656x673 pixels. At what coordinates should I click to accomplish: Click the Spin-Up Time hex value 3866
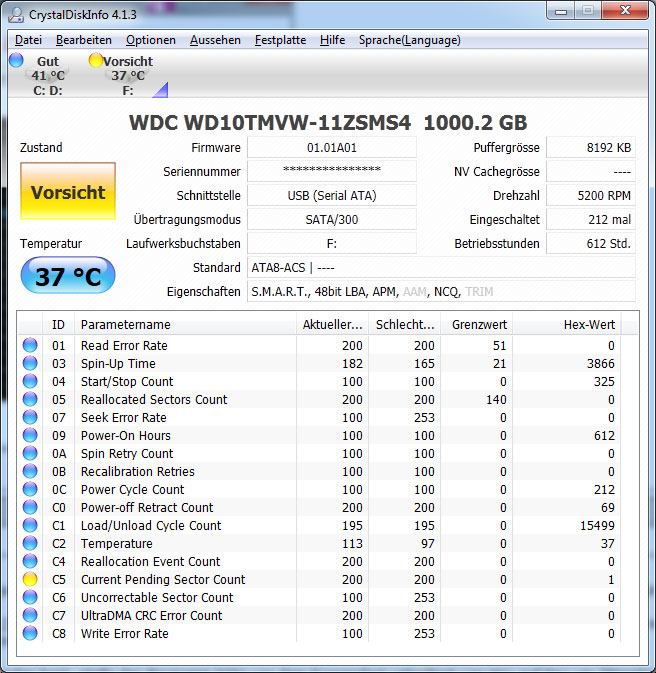point(601,363)
